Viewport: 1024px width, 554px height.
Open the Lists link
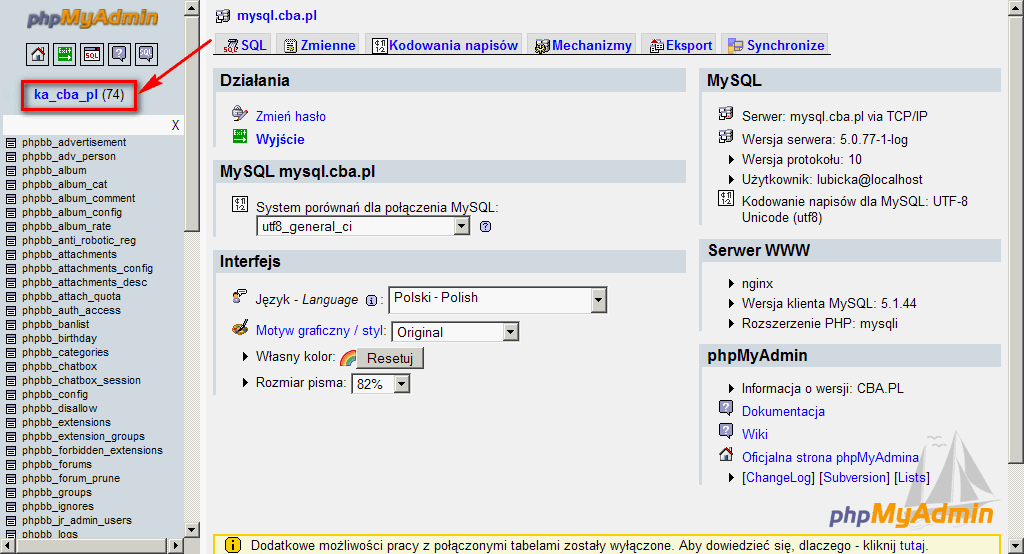912,478
